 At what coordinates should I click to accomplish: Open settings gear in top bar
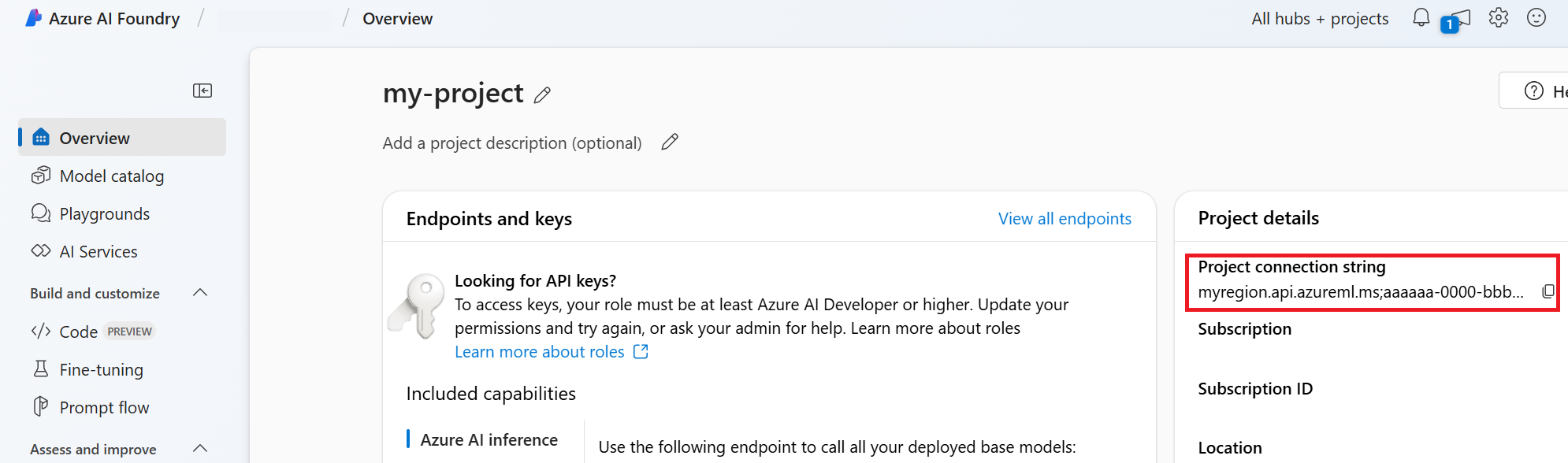coord(1498,17)
